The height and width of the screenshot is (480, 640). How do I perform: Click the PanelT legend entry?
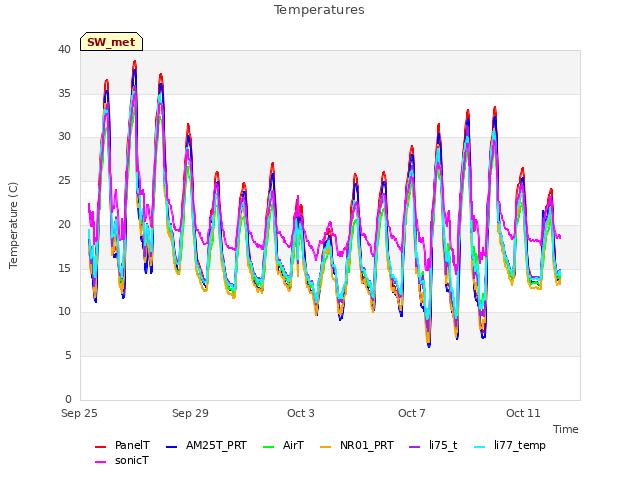(x=122, y=445)
